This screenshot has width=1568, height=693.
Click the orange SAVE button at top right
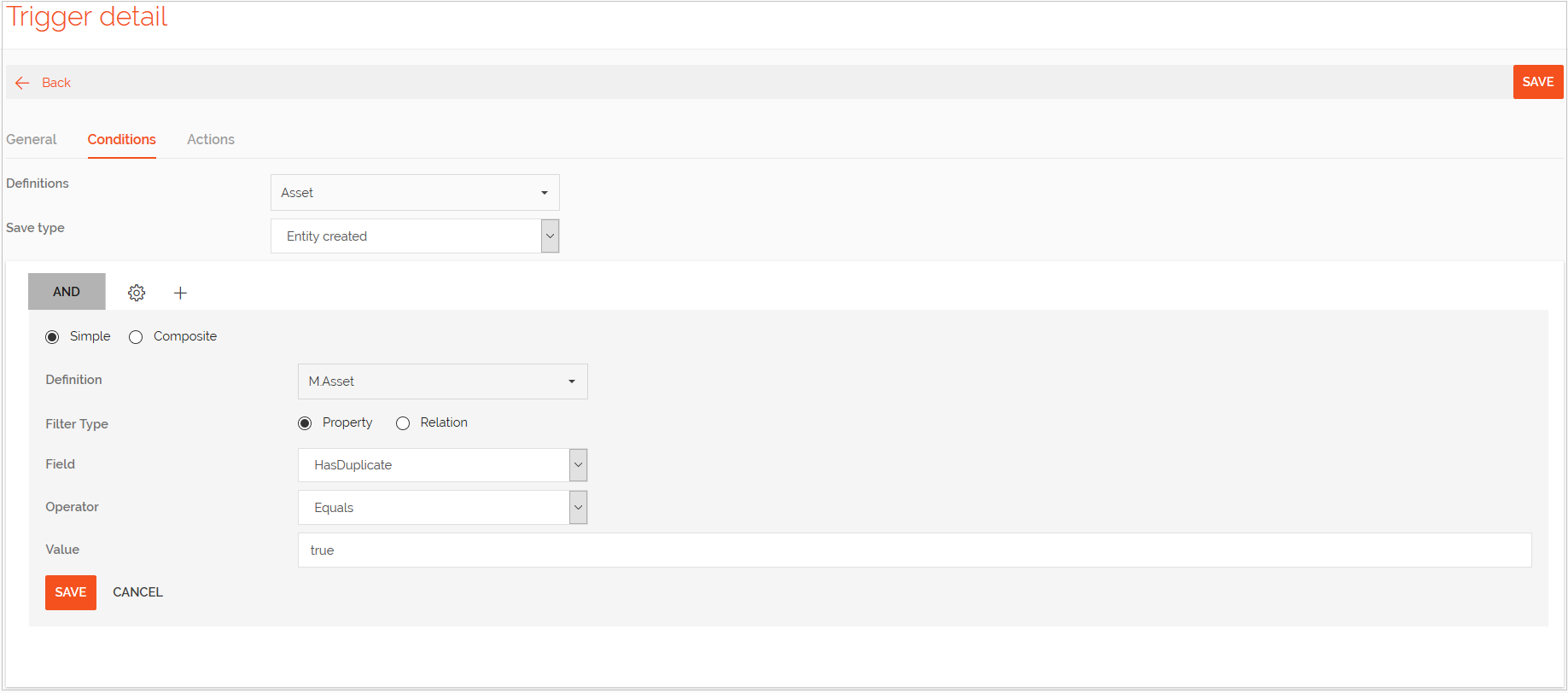click(x=1538, y=81)
